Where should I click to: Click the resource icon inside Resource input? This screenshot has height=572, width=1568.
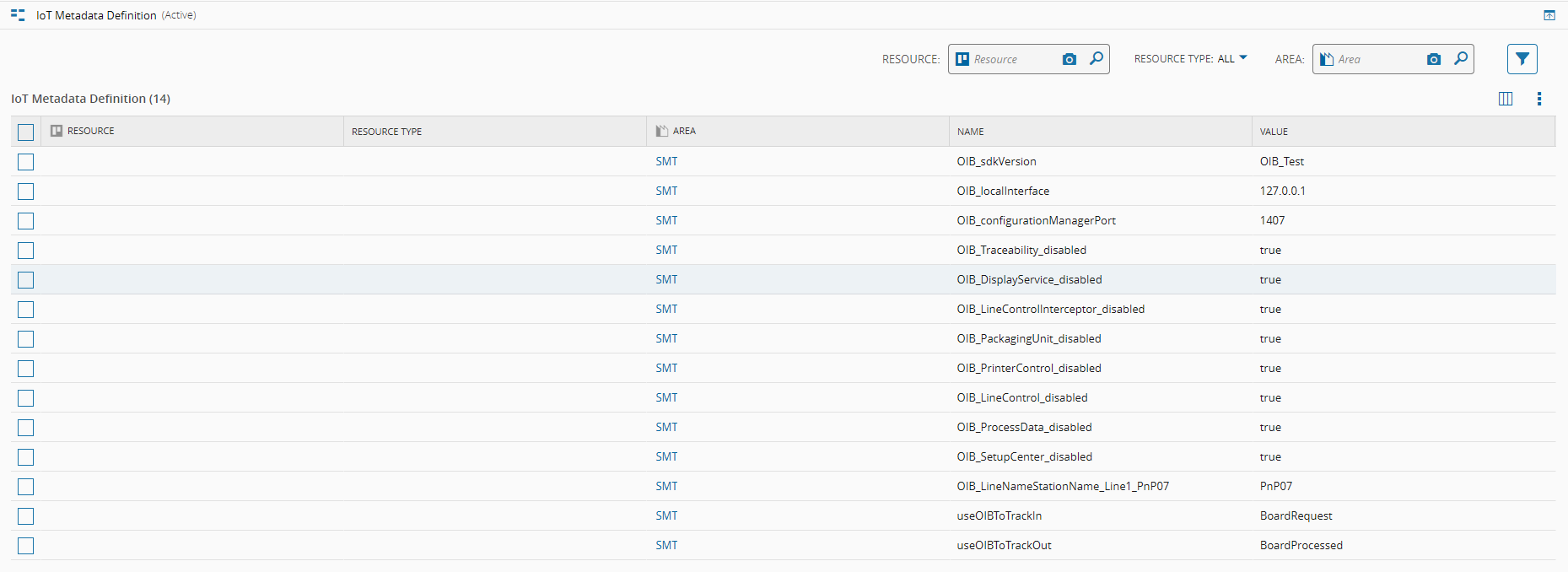[x=962, y=59]
